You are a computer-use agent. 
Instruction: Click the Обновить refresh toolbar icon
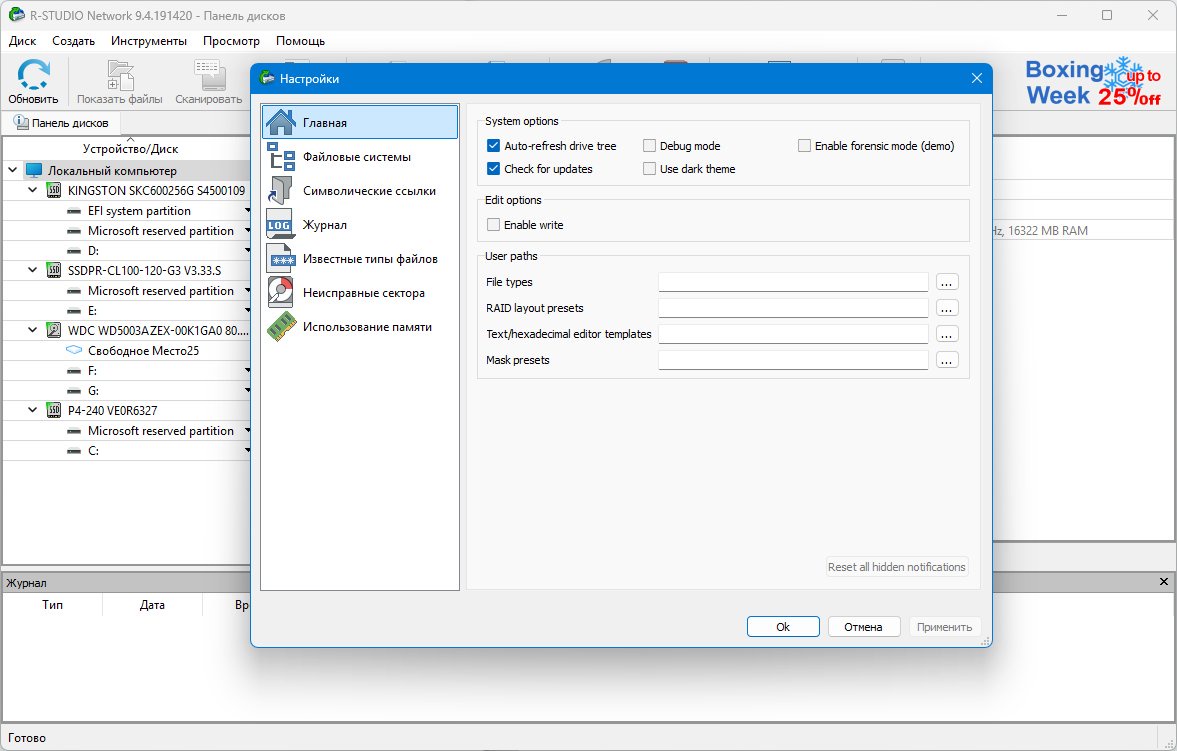[33, 75]
